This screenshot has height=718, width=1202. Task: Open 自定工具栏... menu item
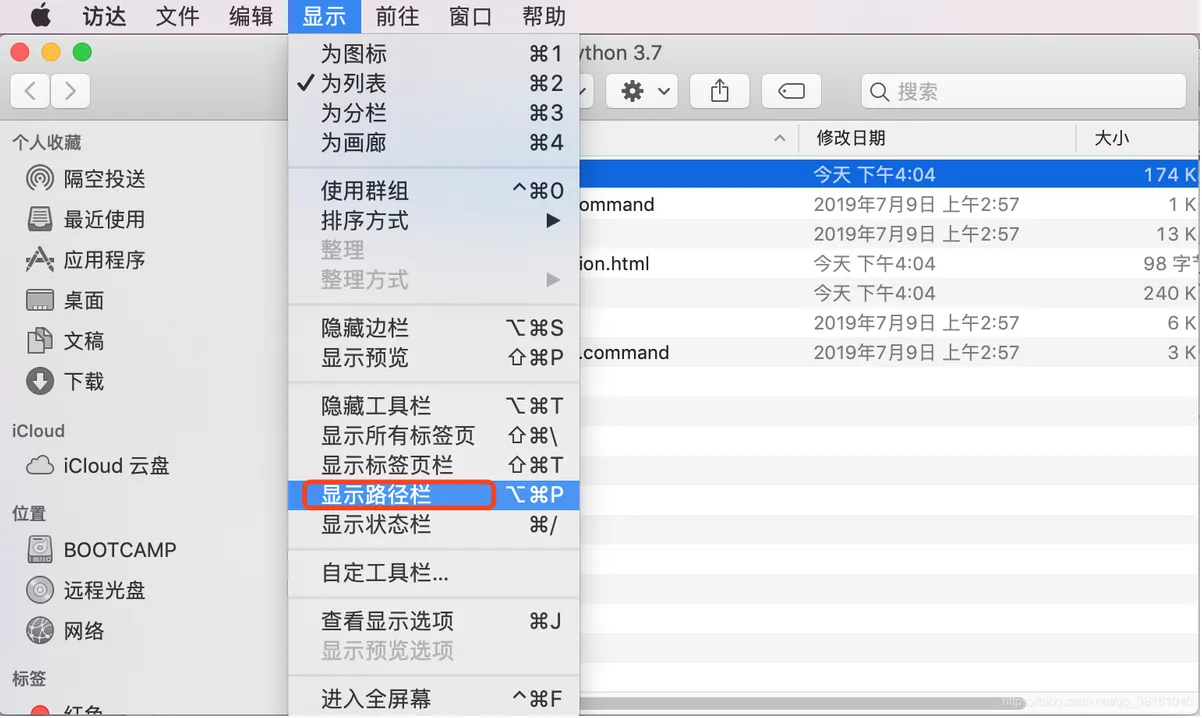point(434,573)
